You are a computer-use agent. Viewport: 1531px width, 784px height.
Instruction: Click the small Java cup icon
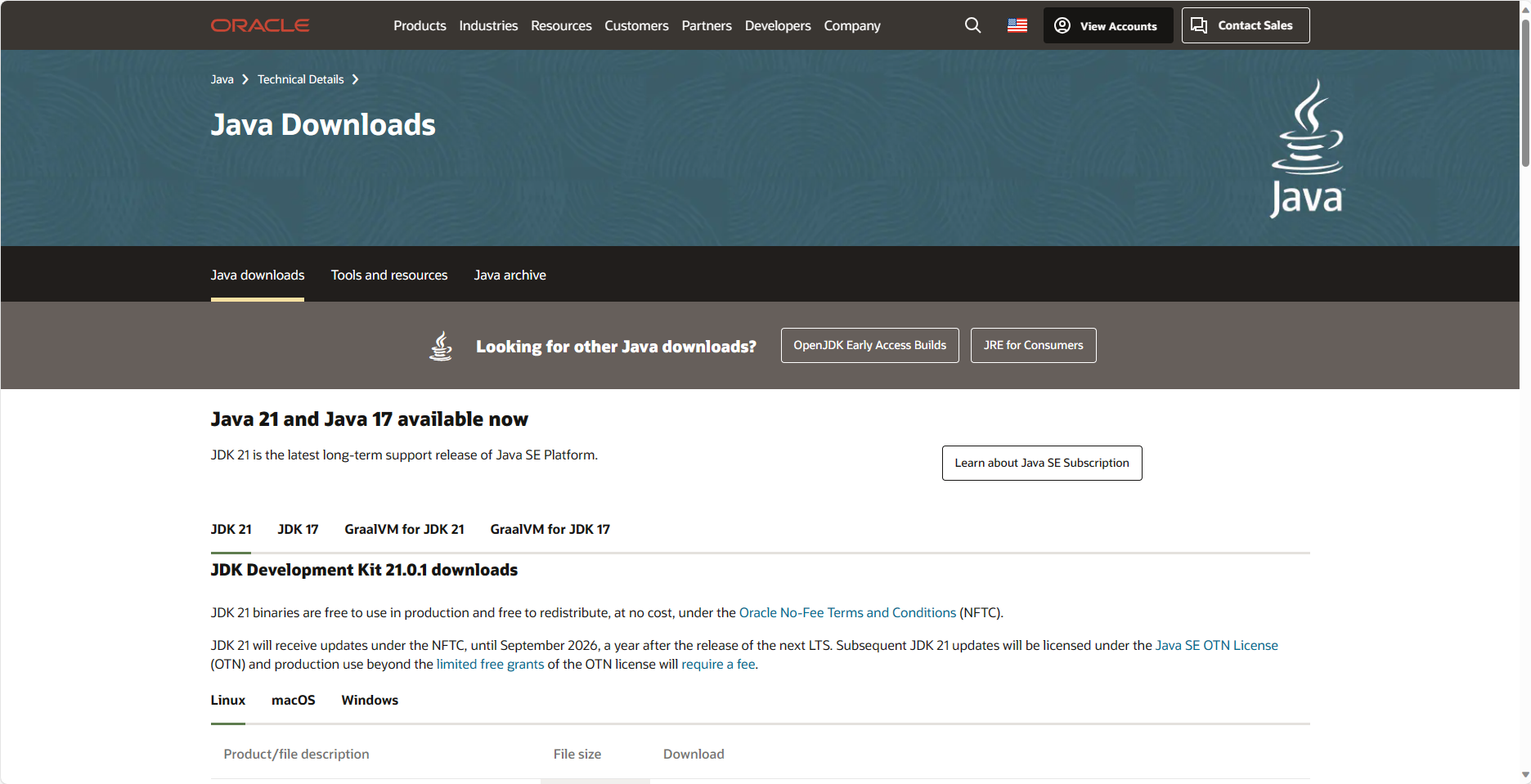point(441,346)
